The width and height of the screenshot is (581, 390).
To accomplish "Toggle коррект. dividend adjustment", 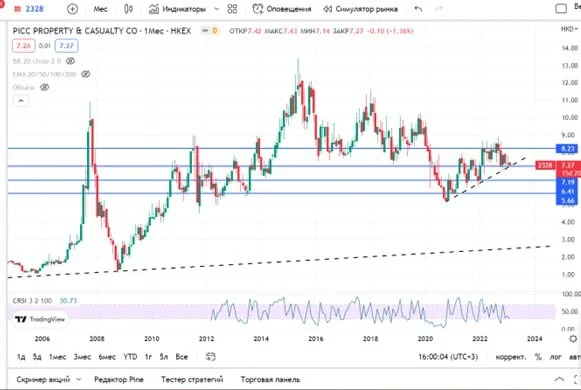I will [x=511, y=357].
